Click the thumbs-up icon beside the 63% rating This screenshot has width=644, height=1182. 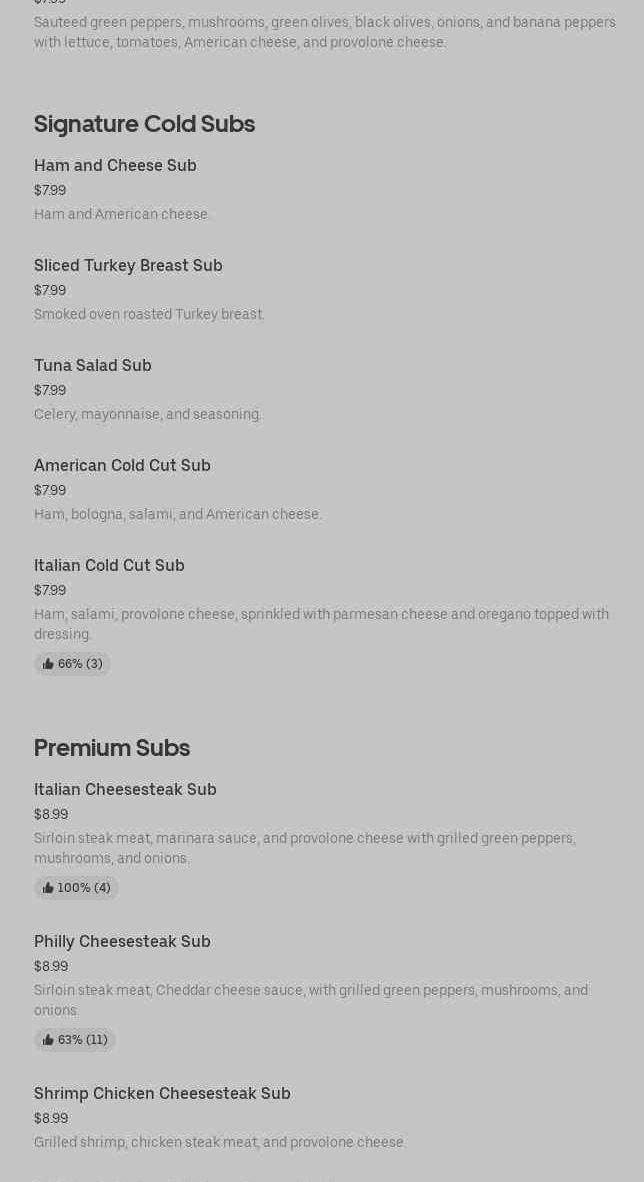click(48, 1040)
